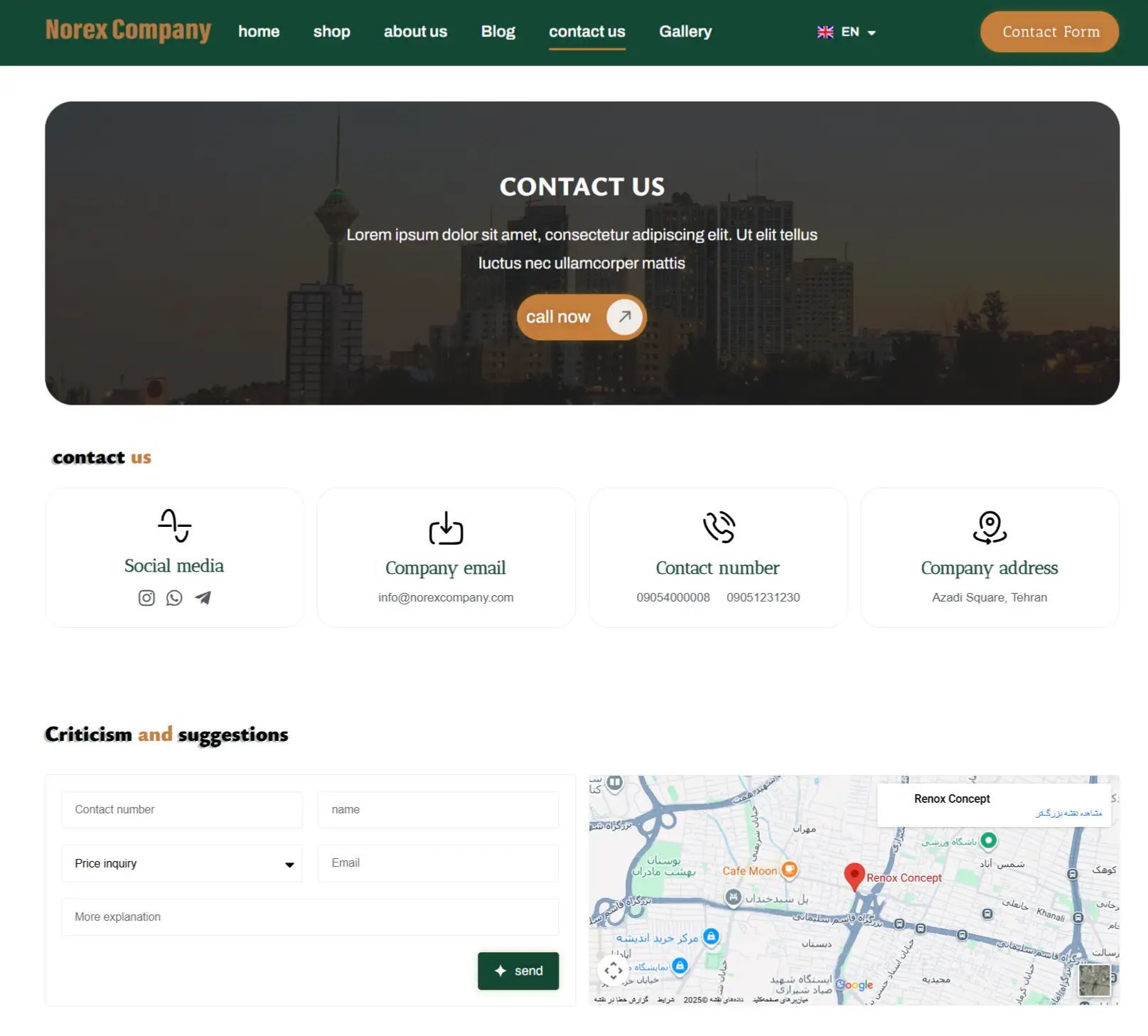Click the map pan control icon
This screenshot has width=1148, height=1036.
tap(613, 970)
